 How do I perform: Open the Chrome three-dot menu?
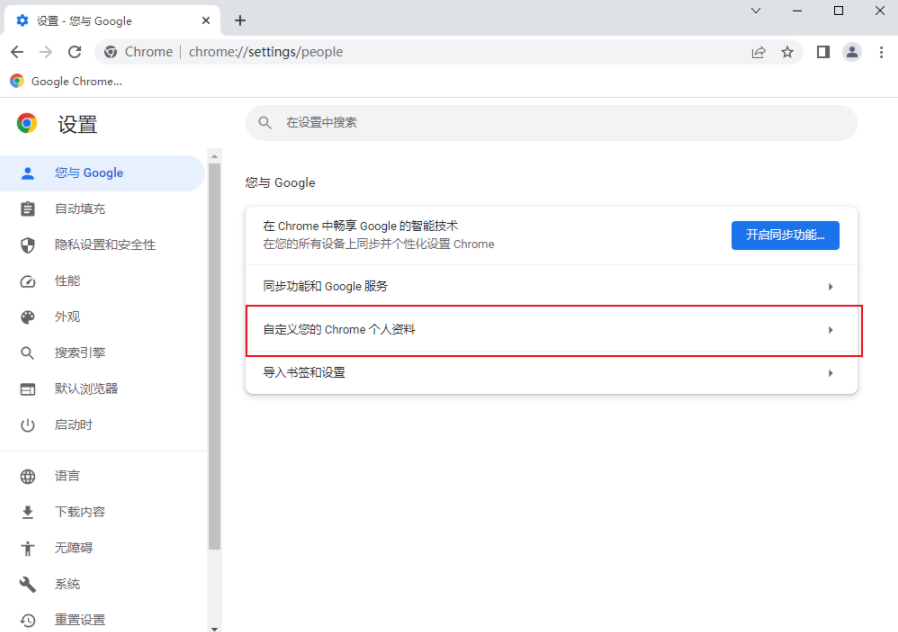(881, 52)
